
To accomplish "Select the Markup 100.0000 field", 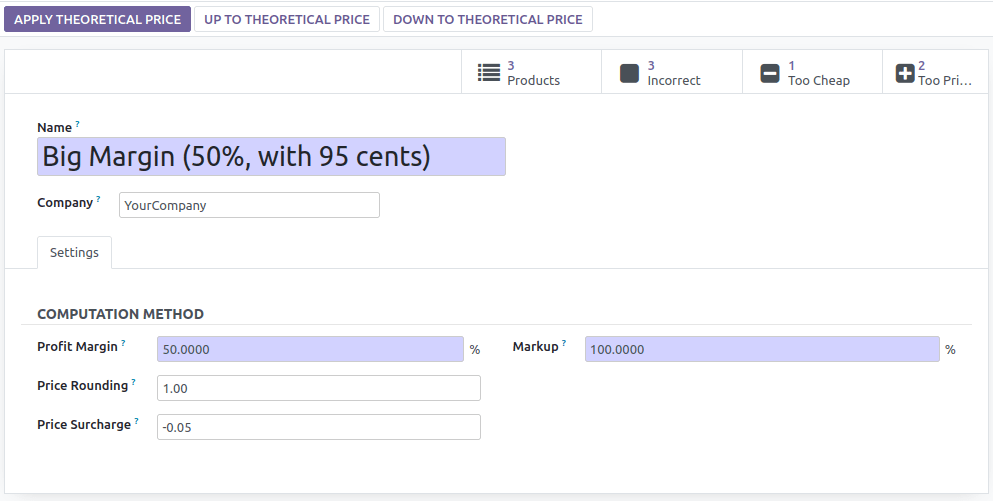I will pos(762,349).
